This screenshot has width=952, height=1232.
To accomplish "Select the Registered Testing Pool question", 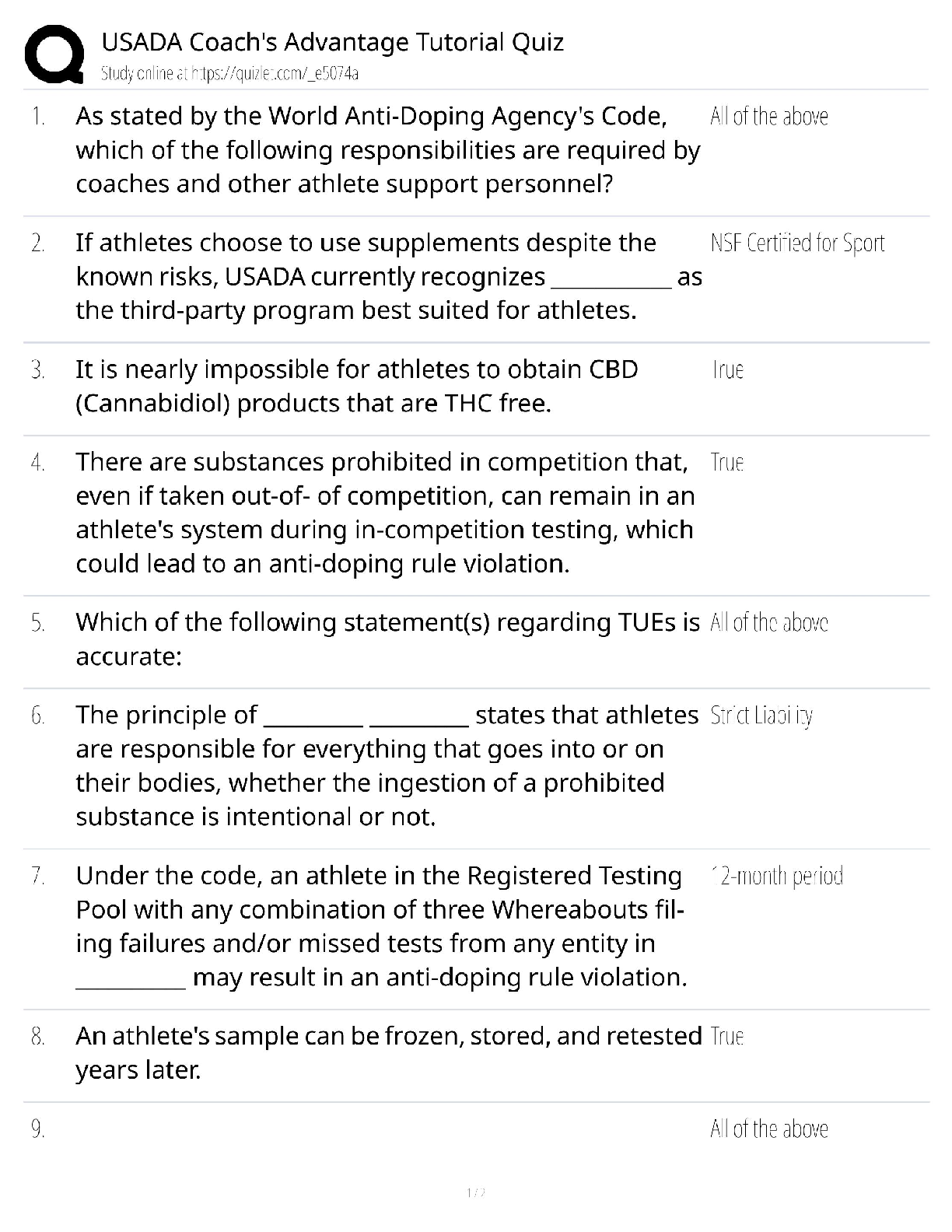I will [x=381, y=926].
